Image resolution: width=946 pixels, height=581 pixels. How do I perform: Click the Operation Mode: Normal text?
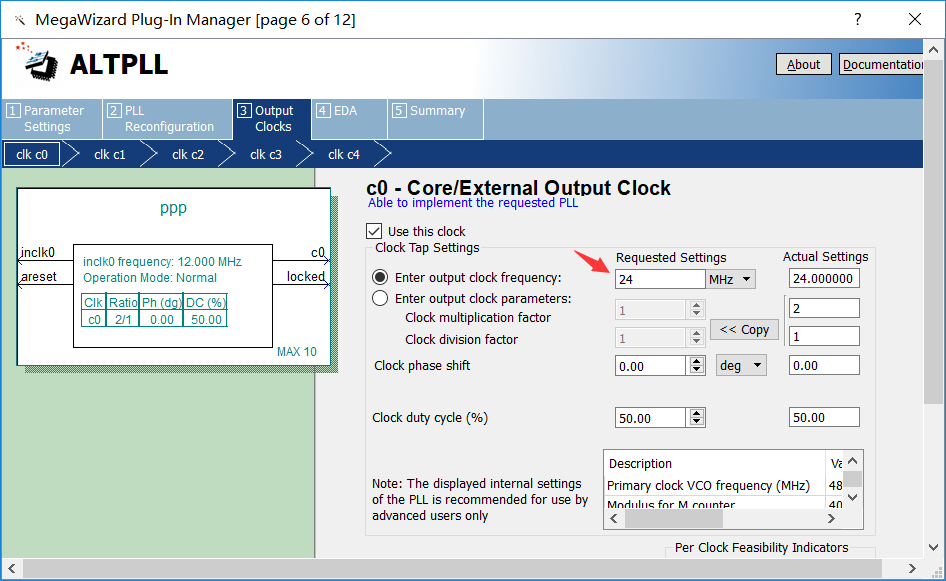coord(150,278)
